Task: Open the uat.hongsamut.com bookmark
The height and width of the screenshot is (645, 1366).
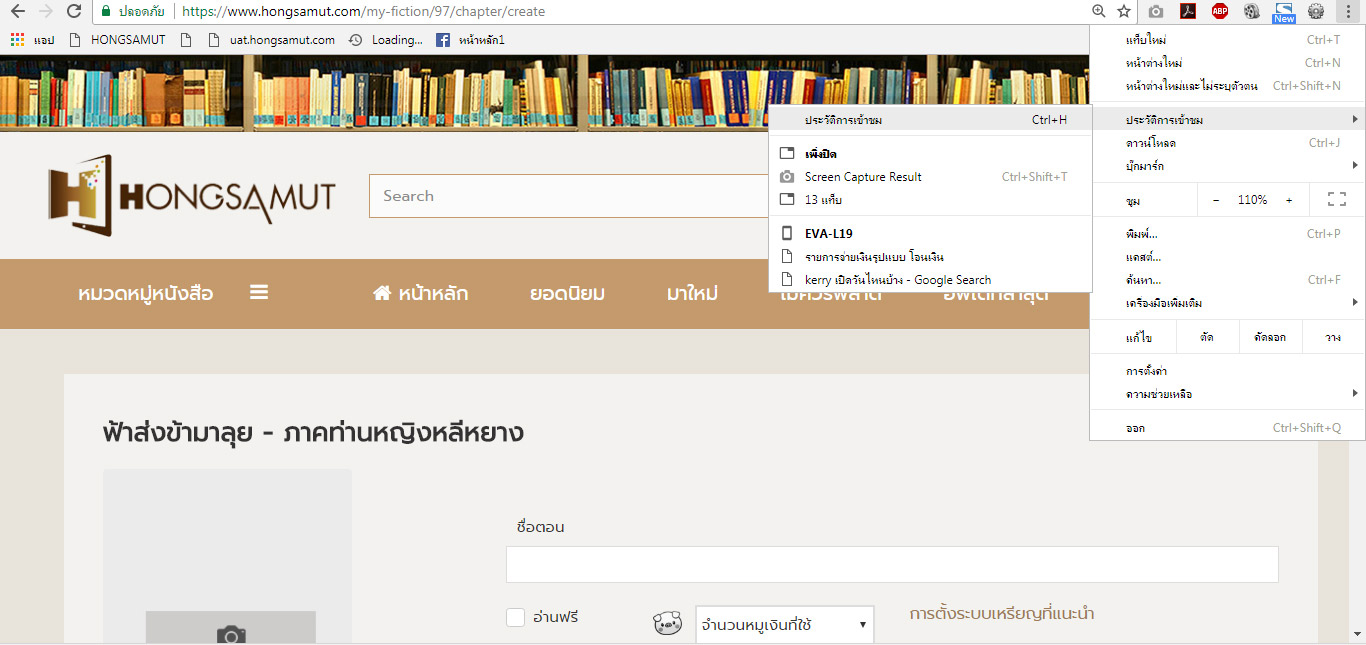Action: coord(281,40)
